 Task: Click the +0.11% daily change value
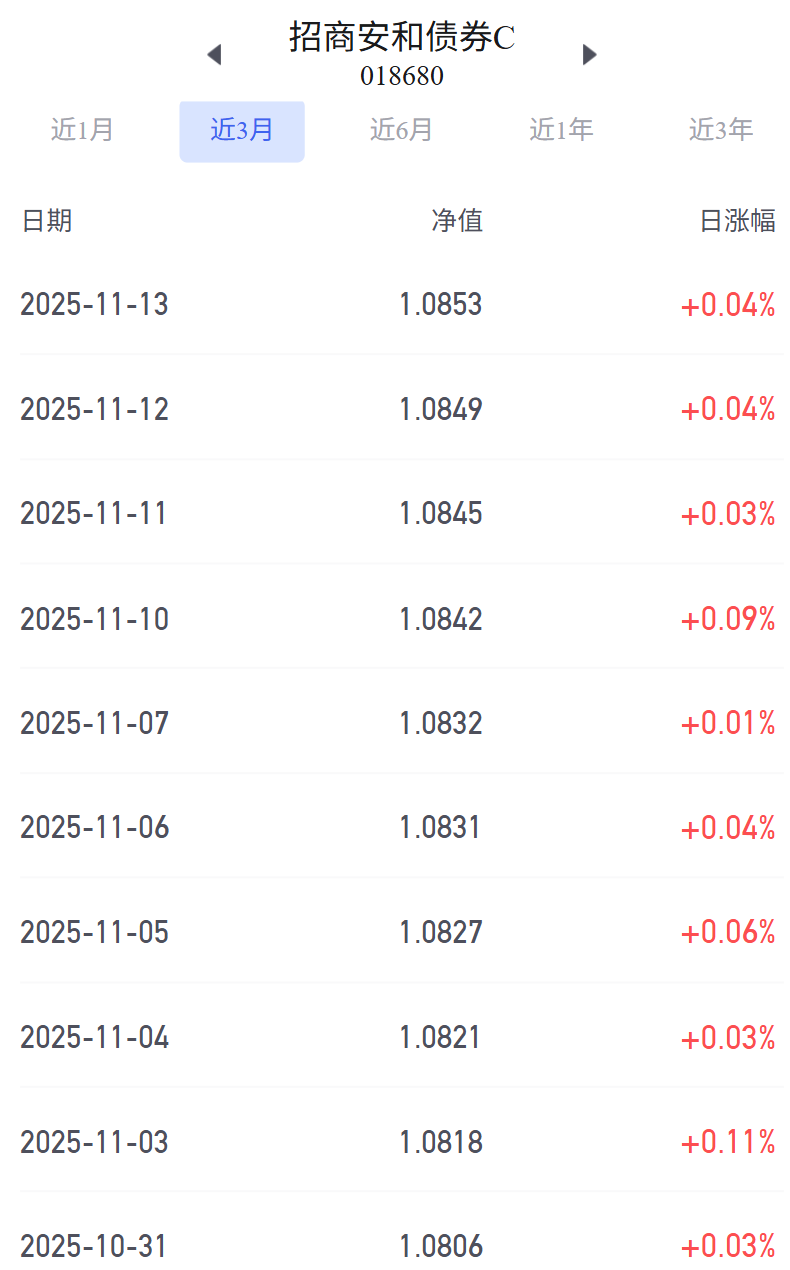(728, 1141)
